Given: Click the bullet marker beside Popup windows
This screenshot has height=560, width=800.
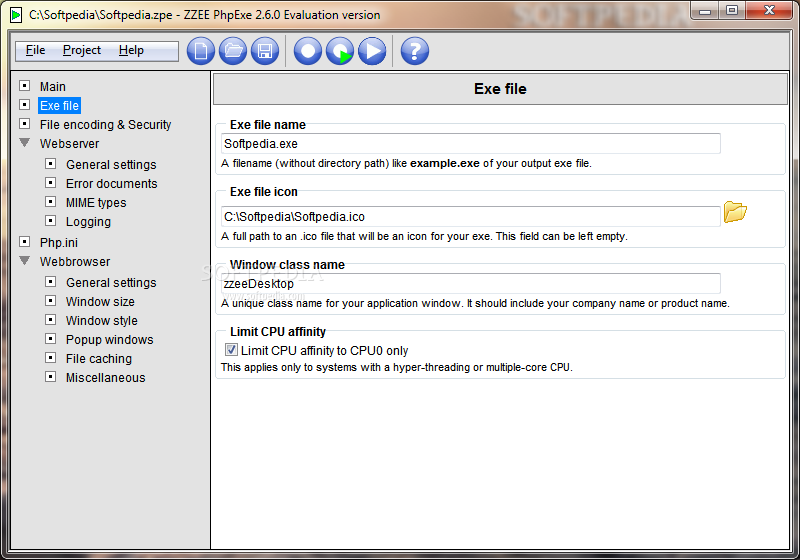Looking at the screenshot, I should [51, 338].
